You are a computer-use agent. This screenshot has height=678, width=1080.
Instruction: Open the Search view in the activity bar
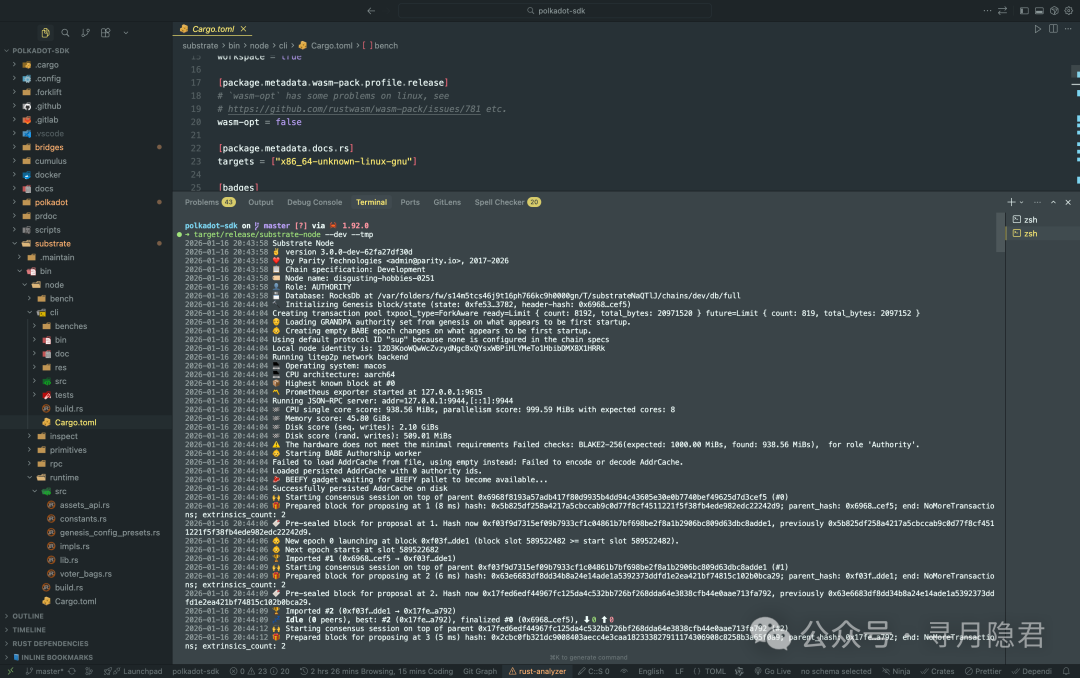65,32
